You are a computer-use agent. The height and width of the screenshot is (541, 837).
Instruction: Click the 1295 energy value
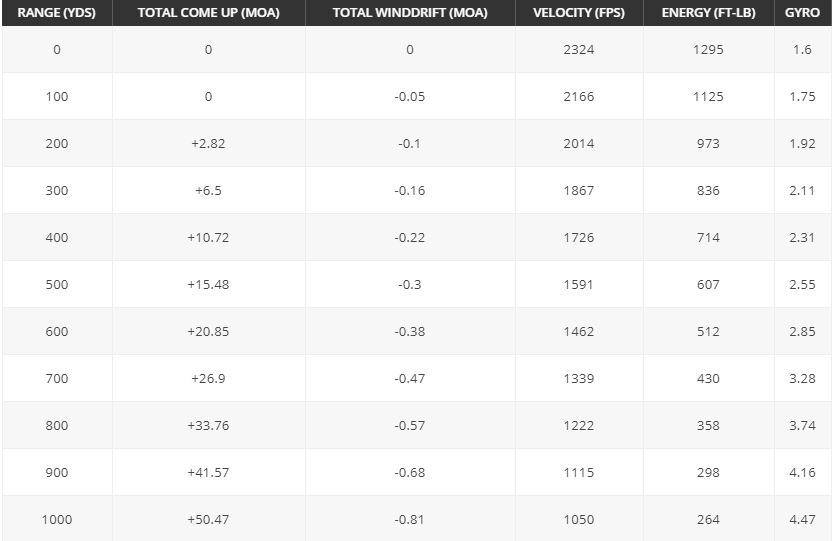click(708, 50)
